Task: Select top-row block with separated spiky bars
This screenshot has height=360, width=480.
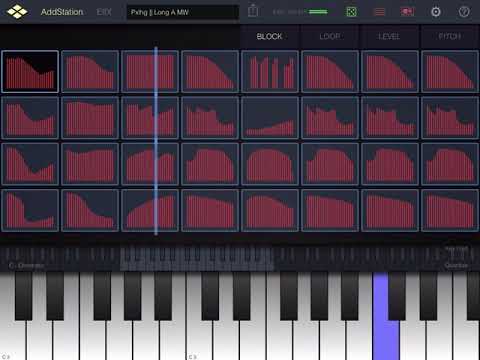Action: click(x=270, y=71)
